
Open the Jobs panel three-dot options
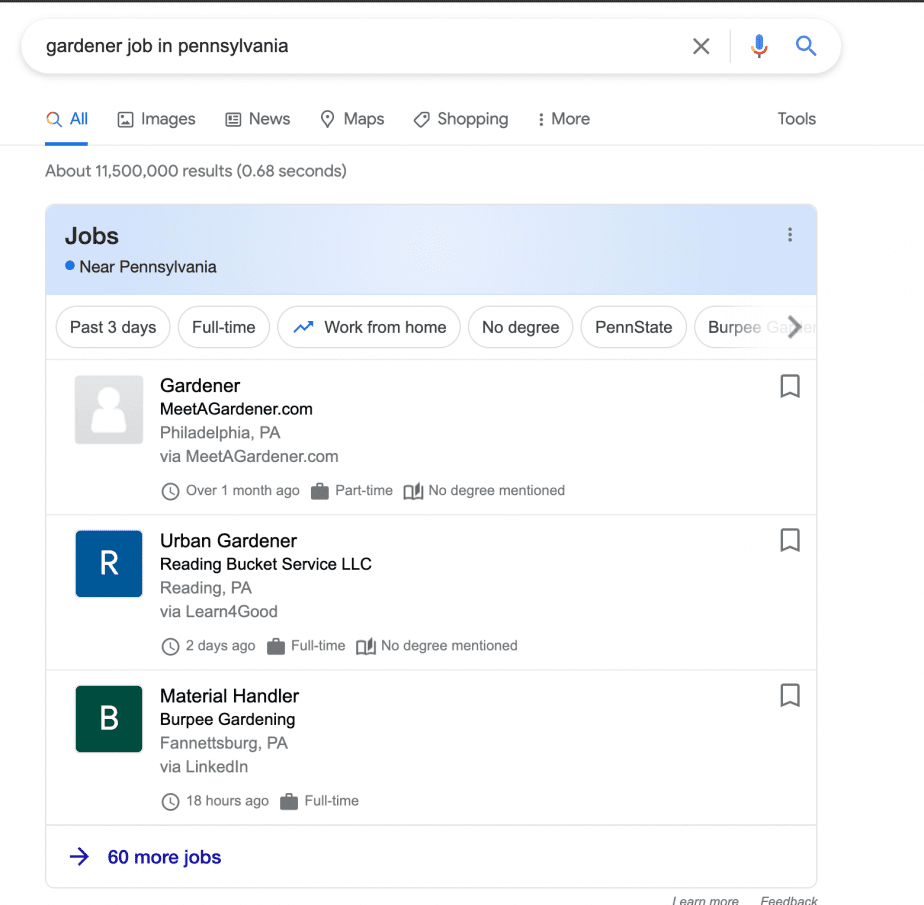[x=790, y=235]
